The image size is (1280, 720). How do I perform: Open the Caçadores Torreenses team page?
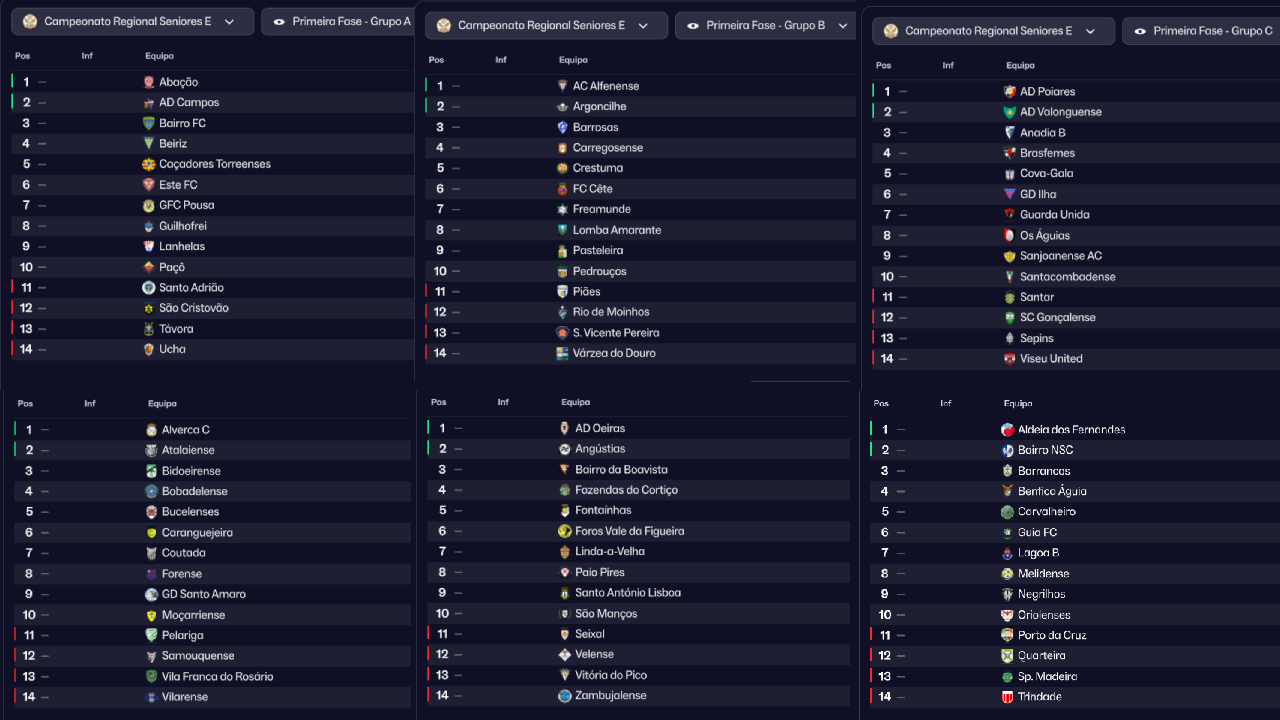pos(214,164)
